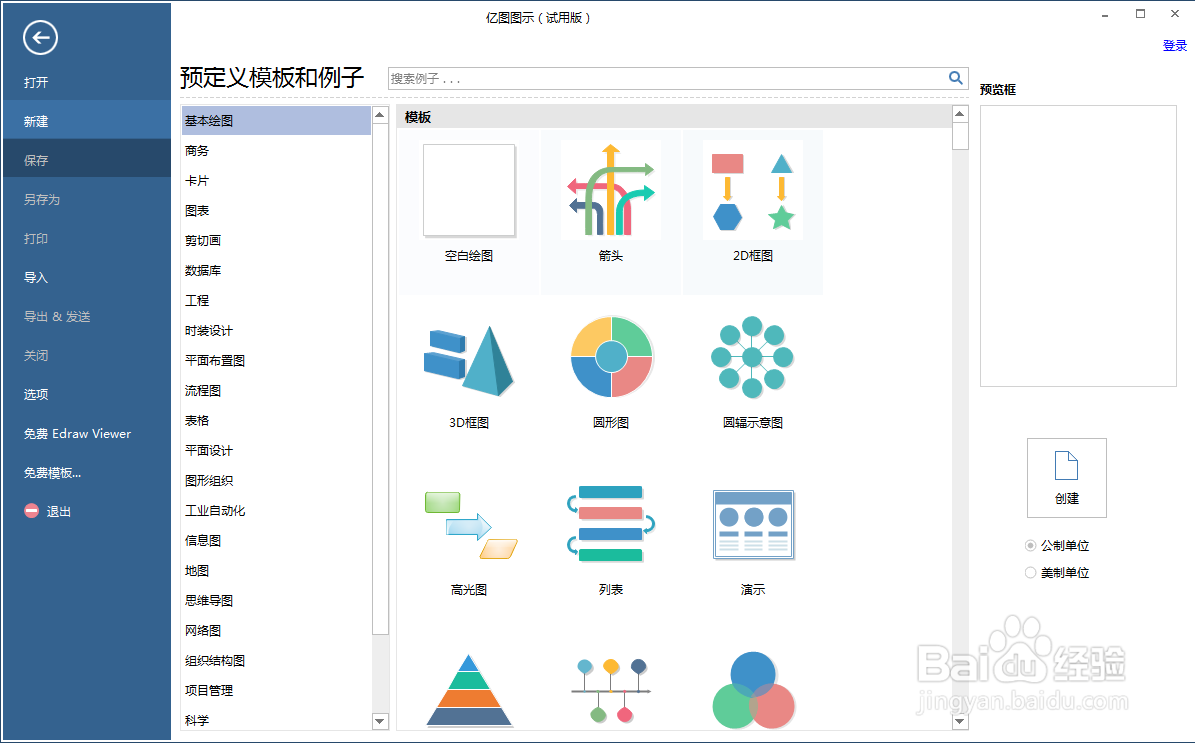Click category list scroll-up arrow

pyautogui.click(x=380, y=114)
